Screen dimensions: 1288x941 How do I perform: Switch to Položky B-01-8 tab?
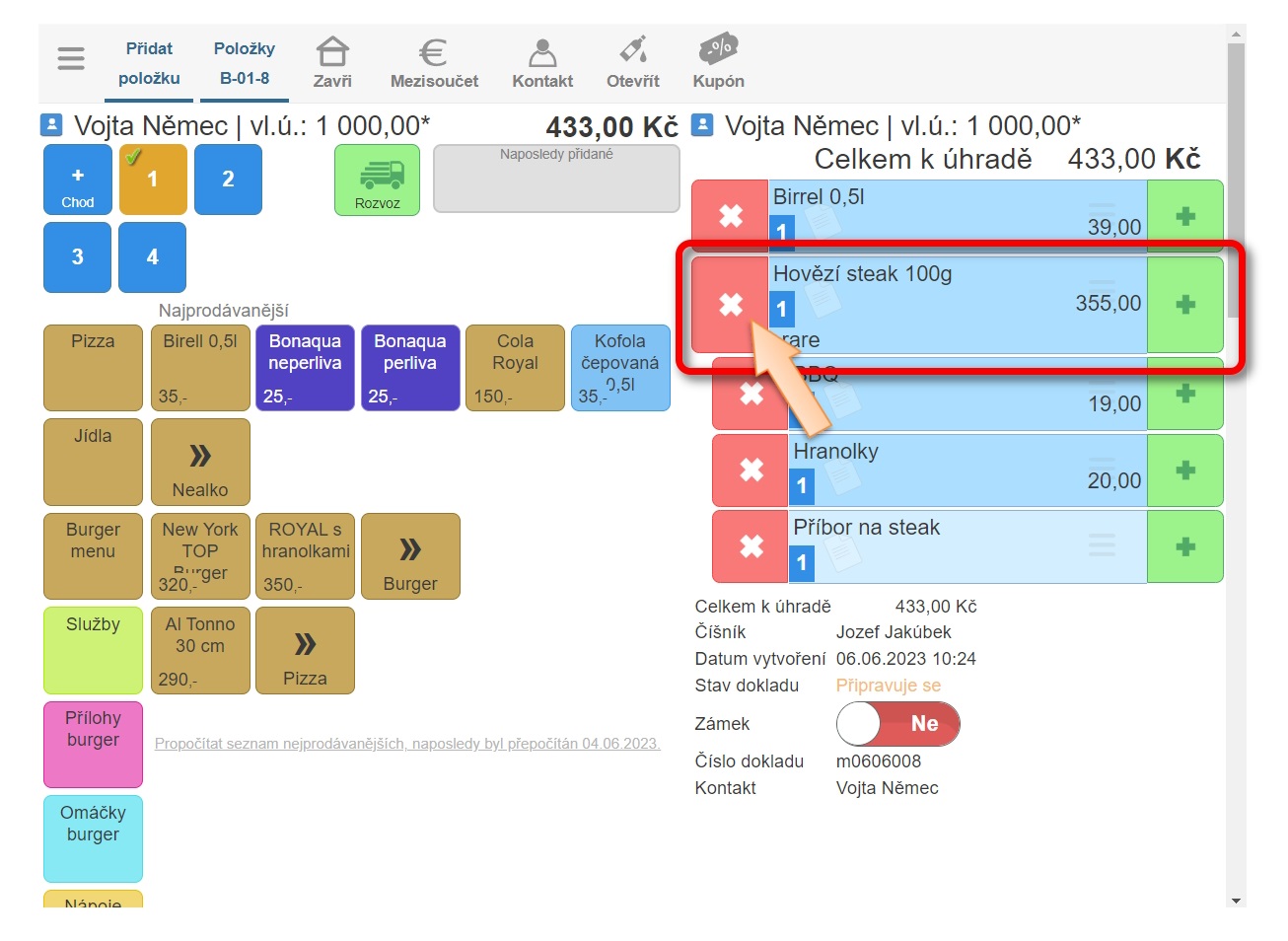tap(245, 63)
